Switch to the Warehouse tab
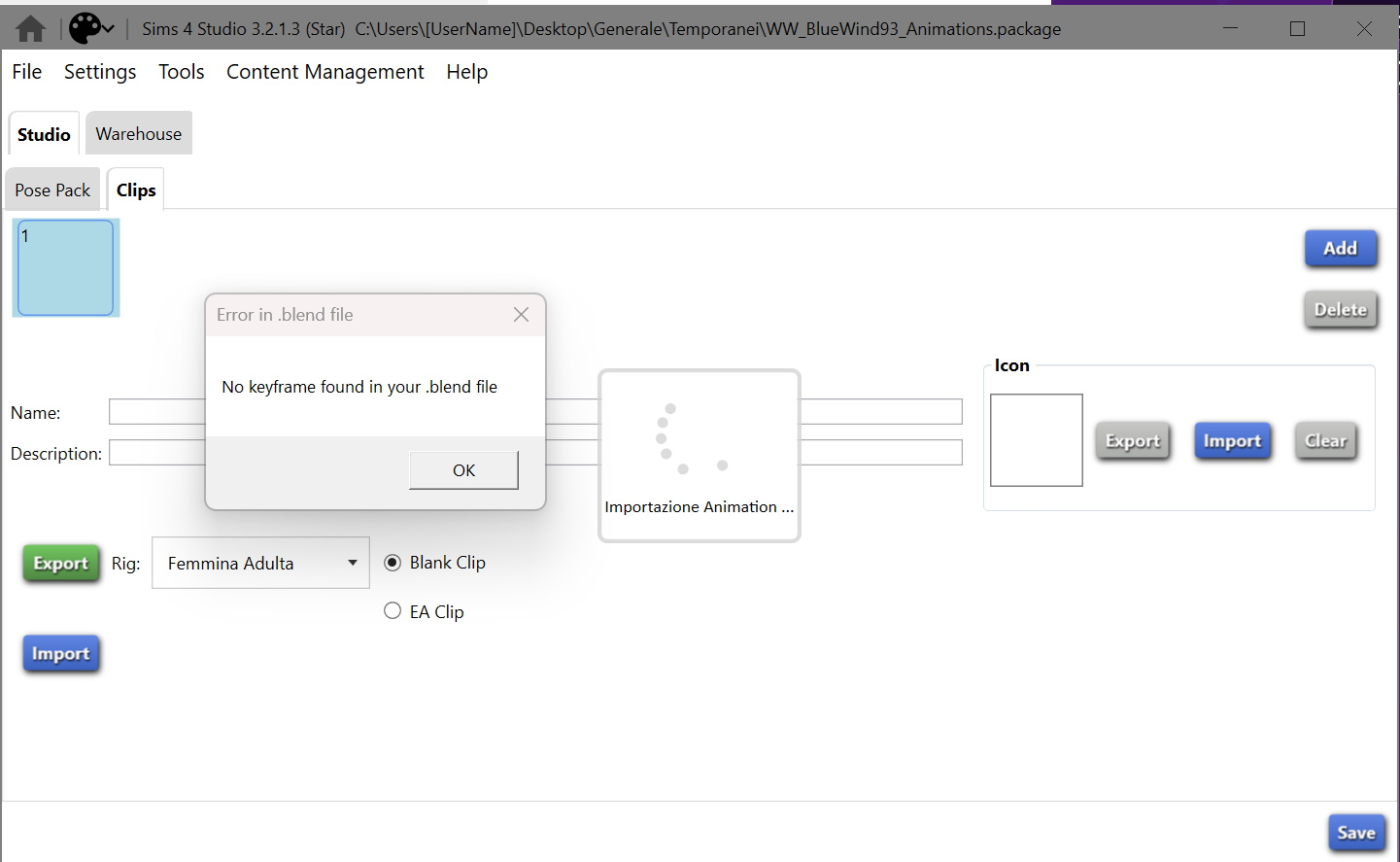Screen dimensions: 1400x862 click(139, 134)
